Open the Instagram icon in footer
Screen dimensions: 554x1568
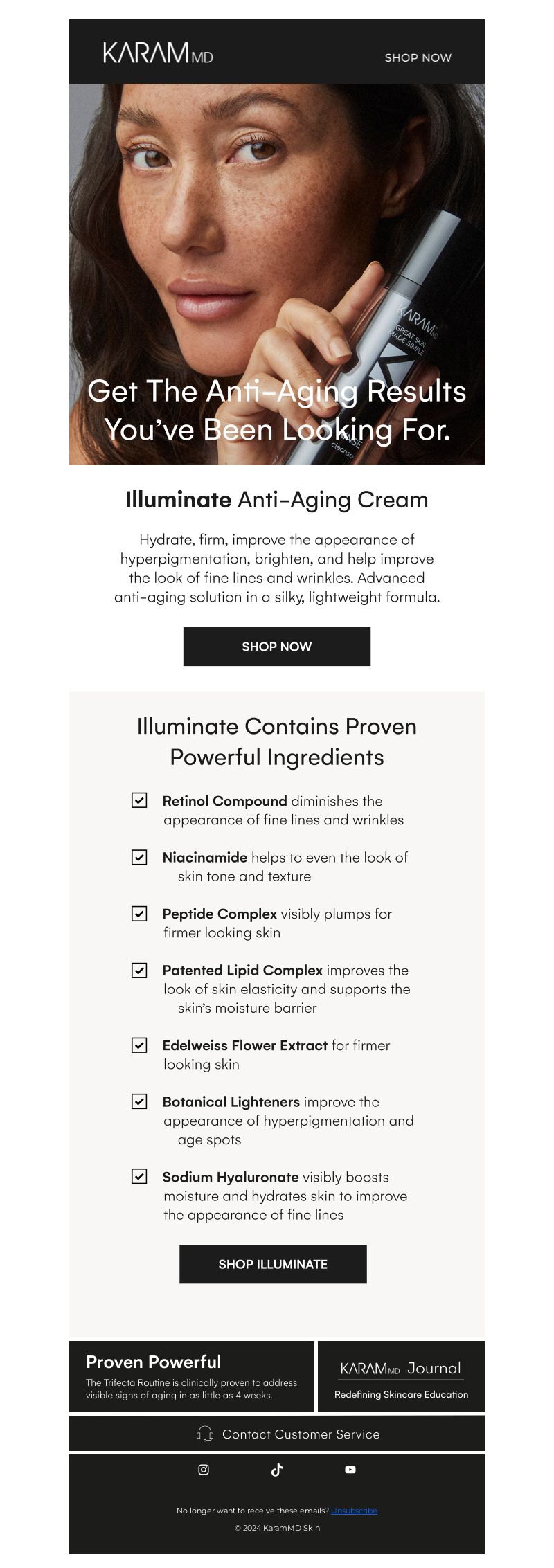tap(204, 1470)
